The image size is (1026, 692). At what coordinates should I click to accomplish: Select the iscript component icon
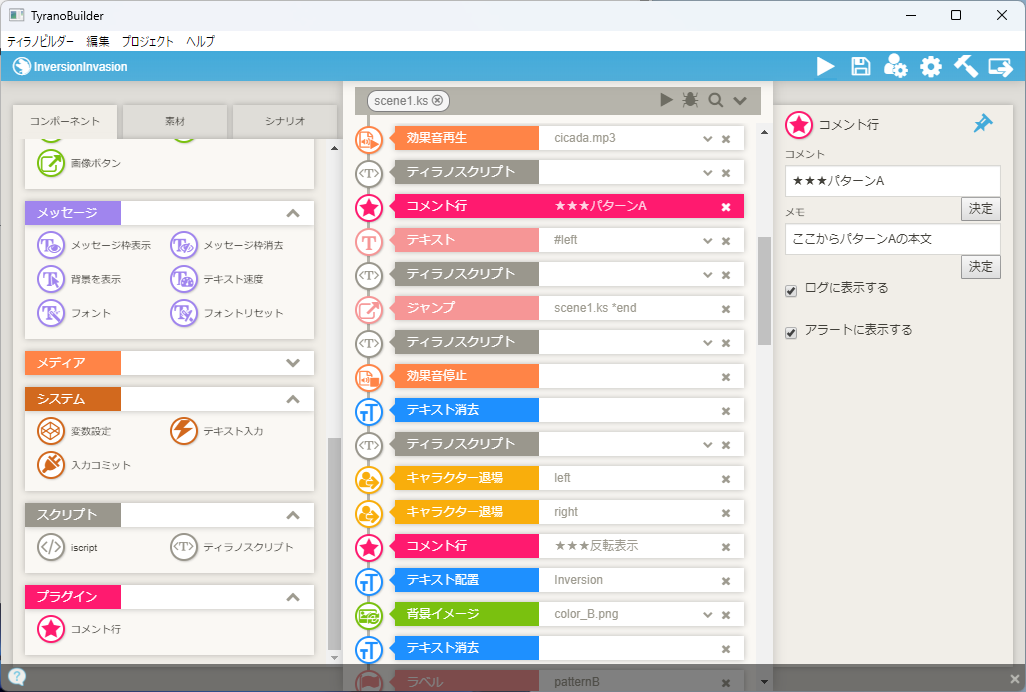tap(50, 547)
